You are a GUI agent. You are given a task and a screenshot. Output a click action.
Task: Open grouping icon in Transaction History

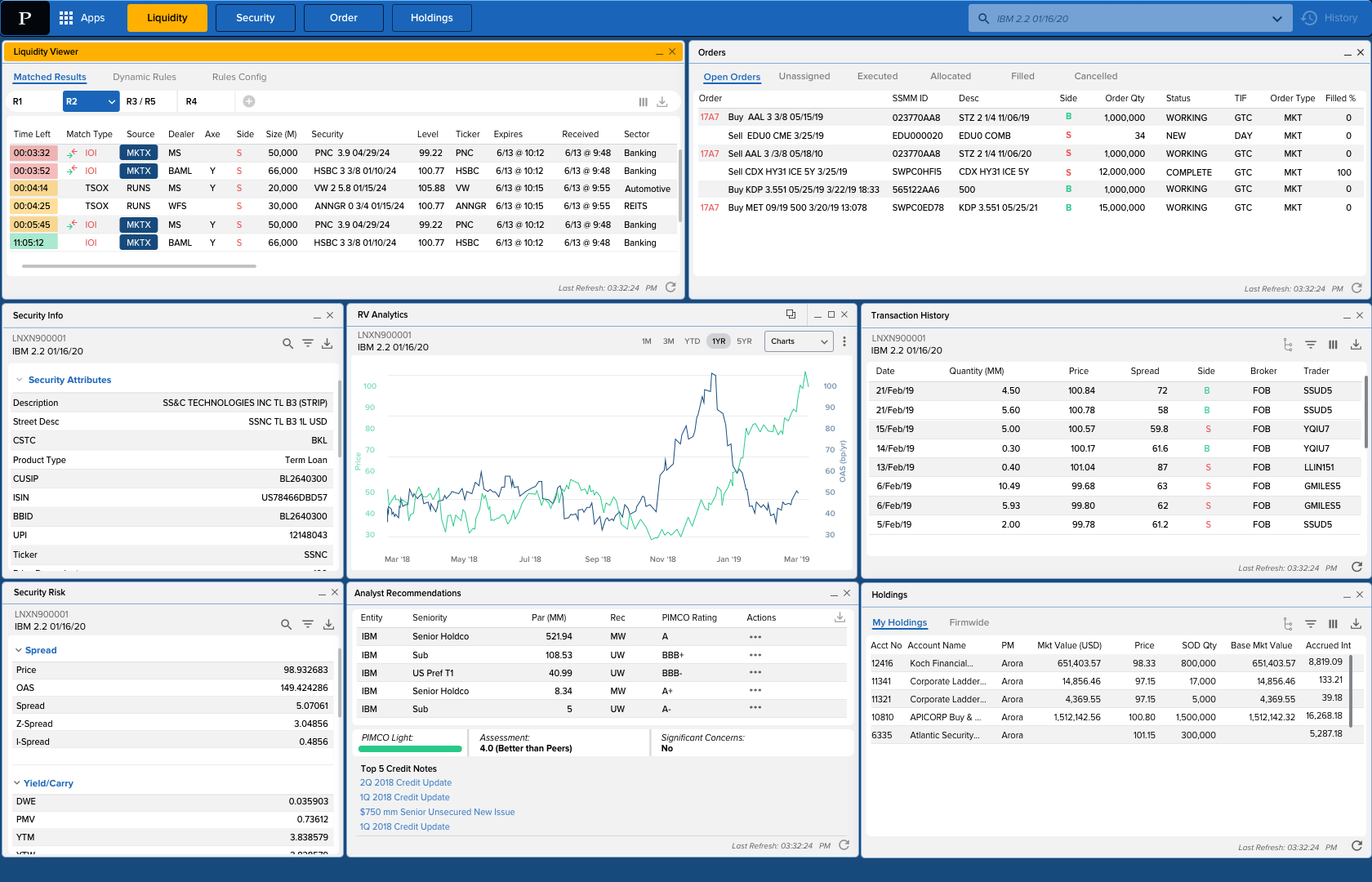(1288, 345)
